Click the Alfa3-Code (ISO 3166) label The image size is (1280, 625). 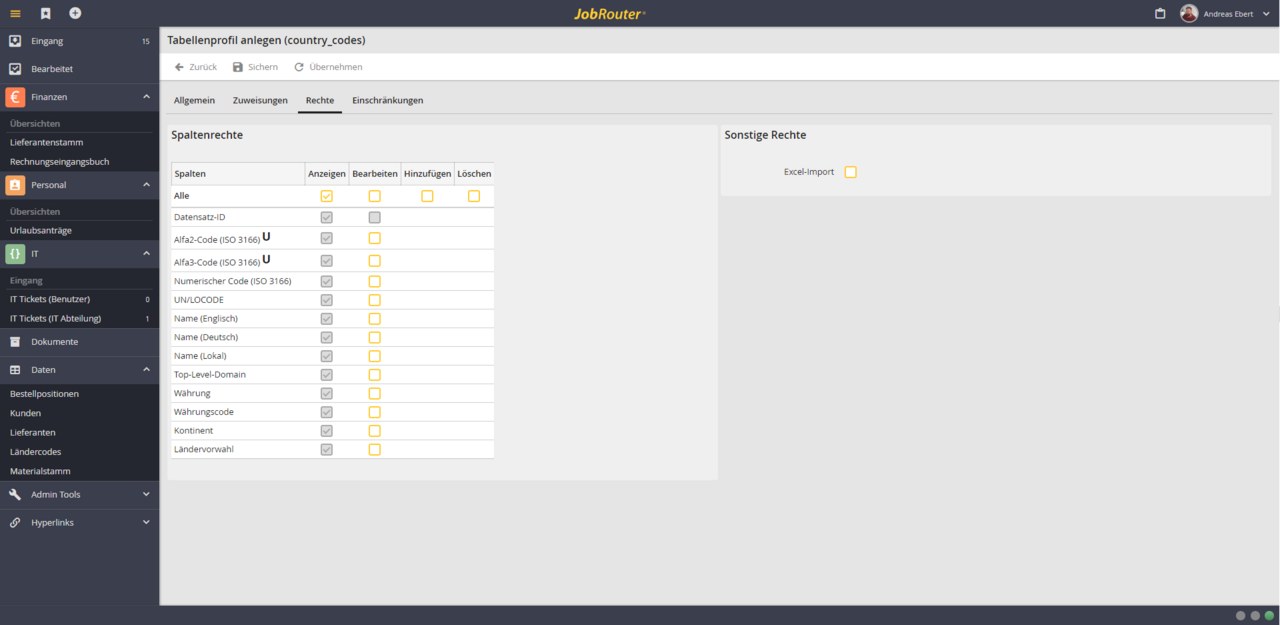click(217, 262)
